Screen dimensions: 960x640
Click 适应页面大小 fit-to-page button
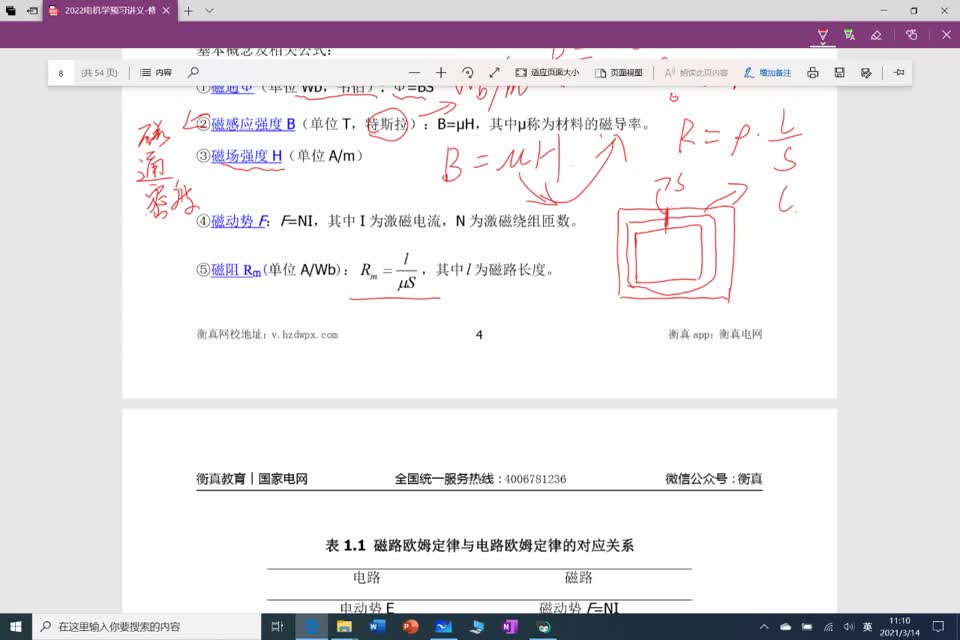pos(547,72)
